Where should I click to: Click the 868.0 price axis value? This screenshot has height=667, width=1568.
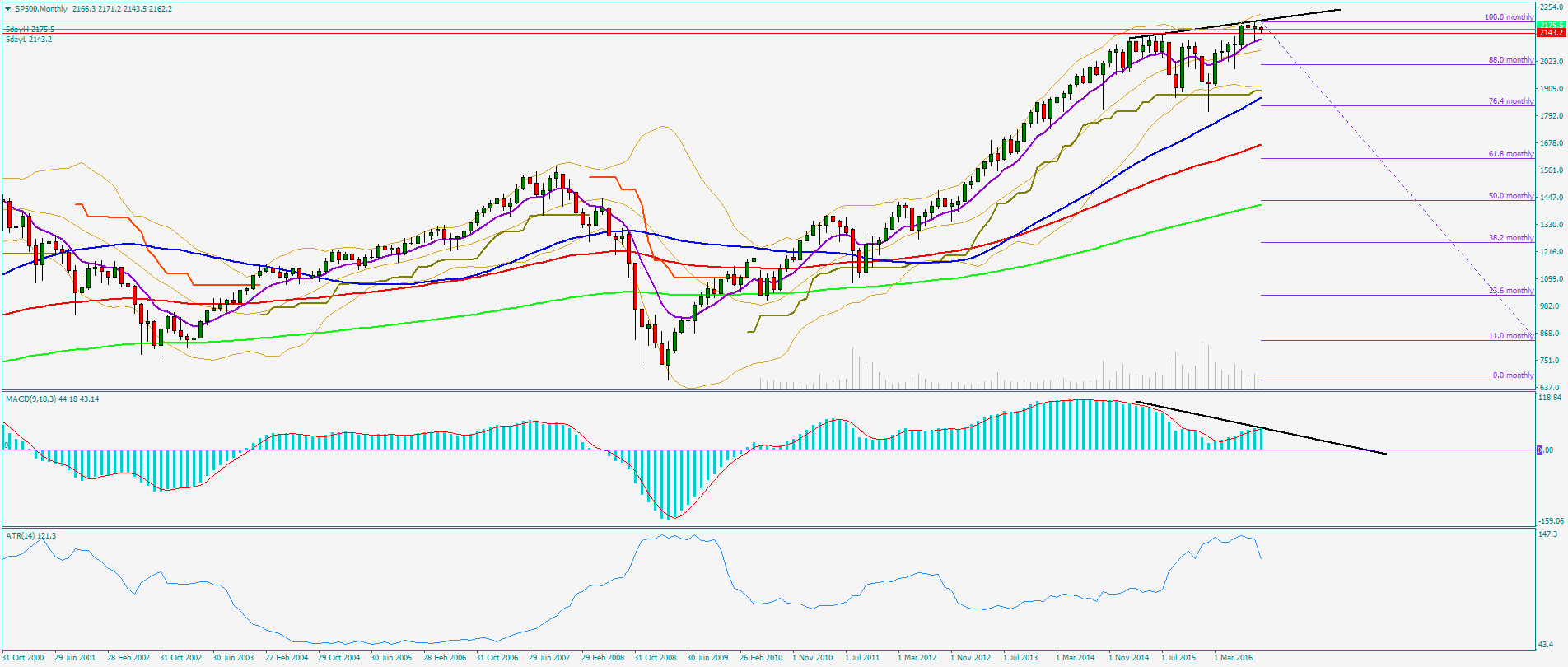coord(1550,333)
